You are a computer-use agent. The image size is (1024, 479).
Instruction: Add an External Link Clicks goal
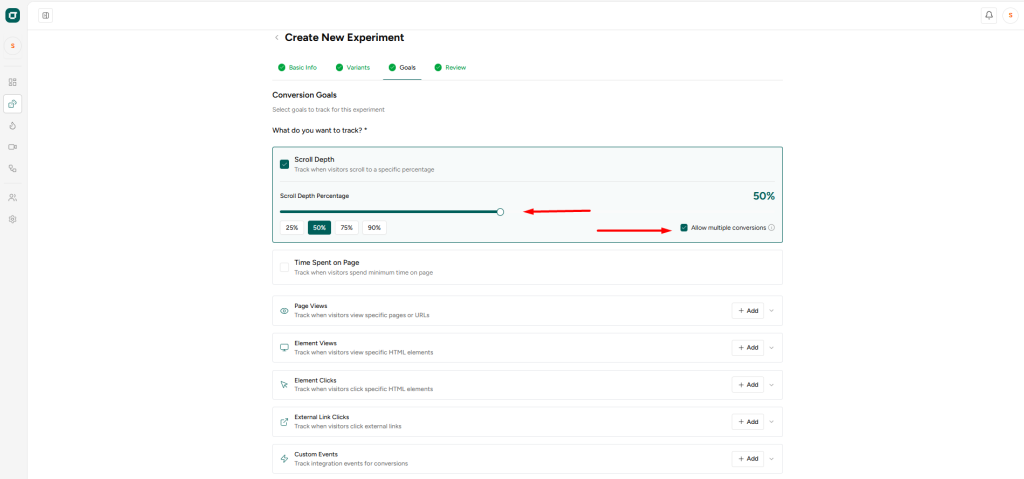coord(748,422)
